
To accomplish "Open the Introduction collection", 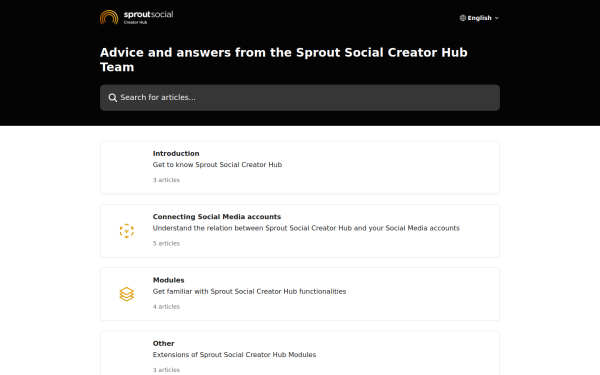I will click(300, 168).
